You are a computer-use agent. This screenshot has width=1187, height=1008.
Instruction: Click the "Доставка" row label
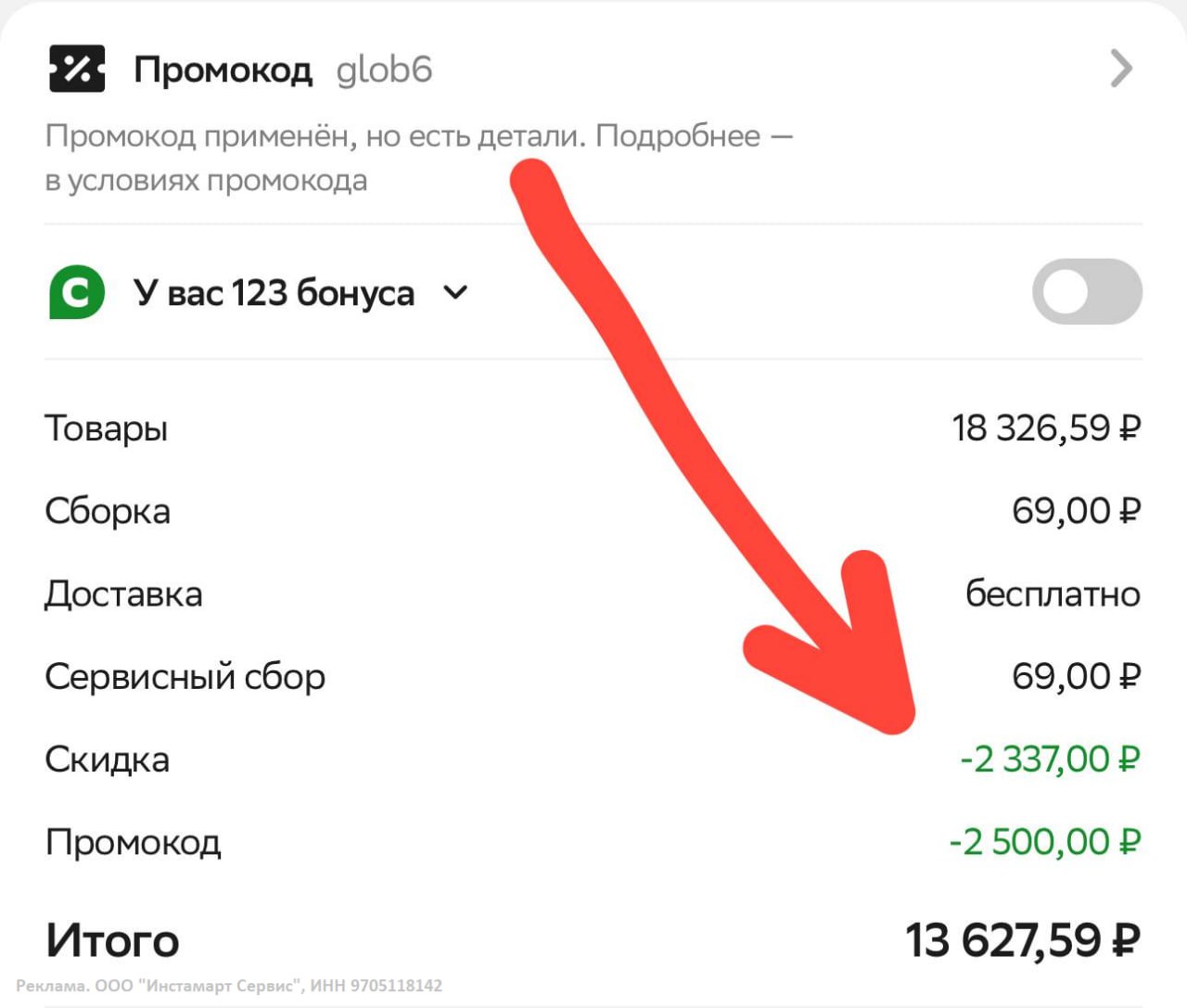pos(123,594)
